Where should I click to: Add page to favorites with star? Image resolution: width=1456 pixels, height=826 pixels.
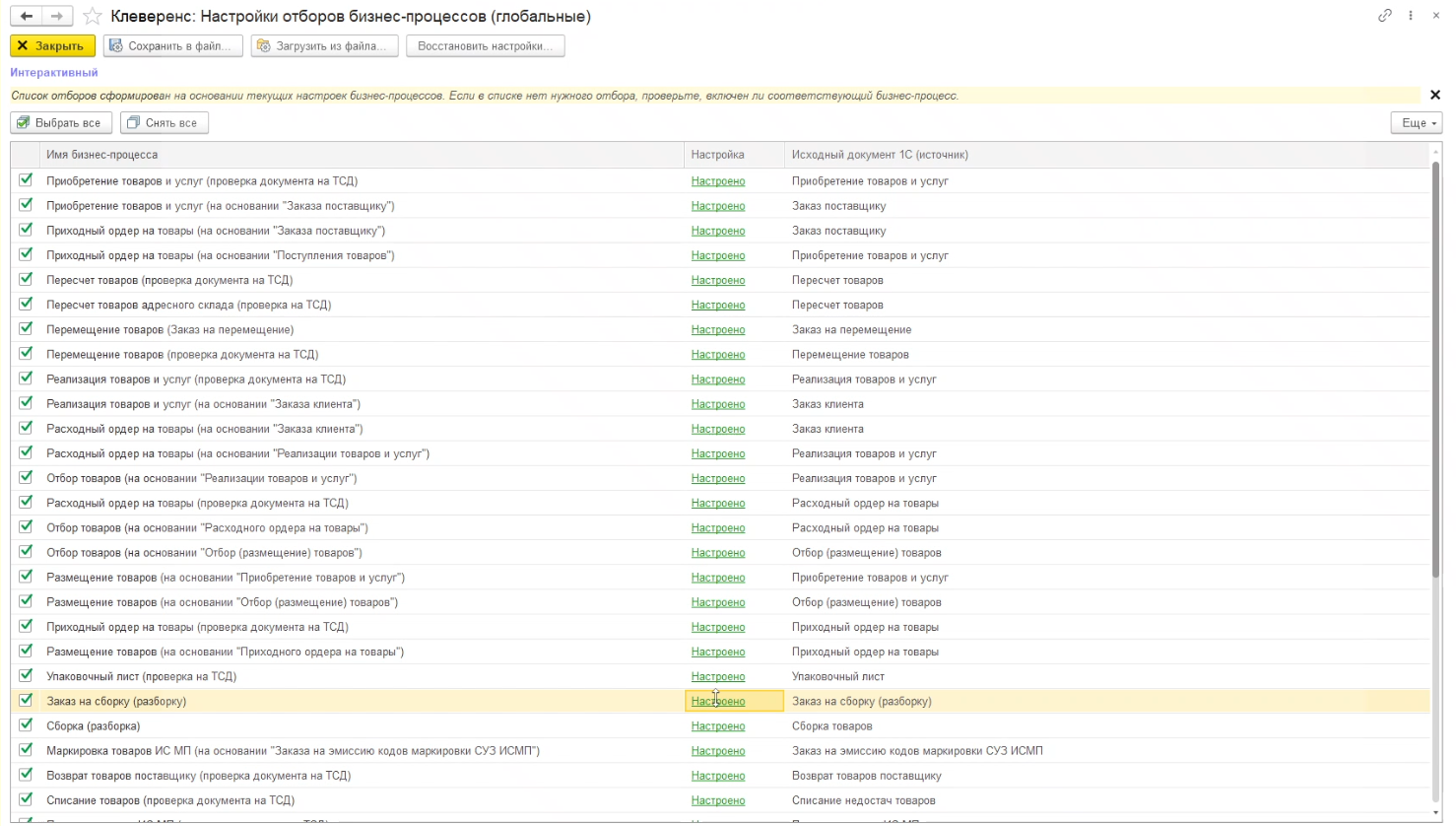(92, 16)
